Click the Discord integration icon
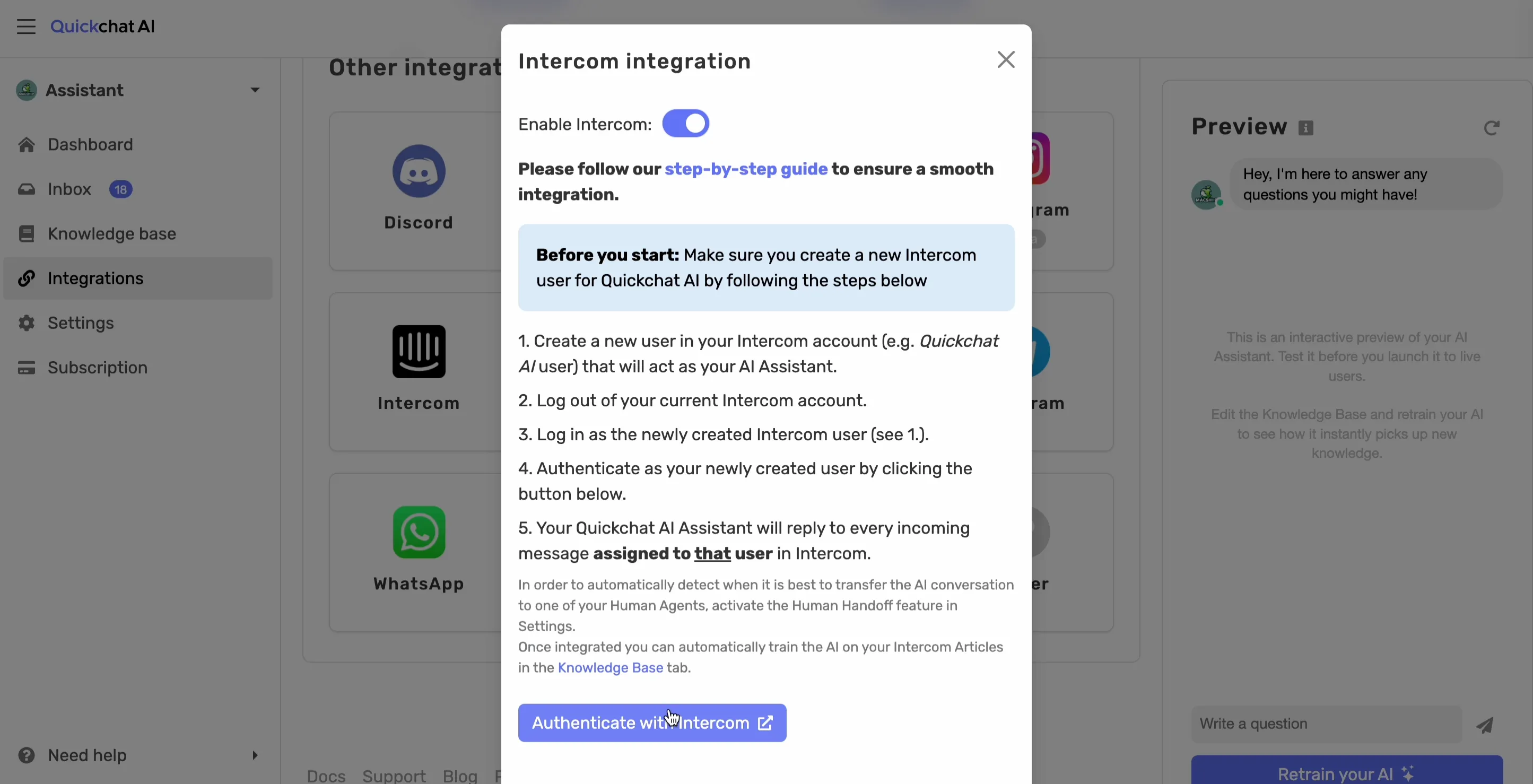 (419, 171)
